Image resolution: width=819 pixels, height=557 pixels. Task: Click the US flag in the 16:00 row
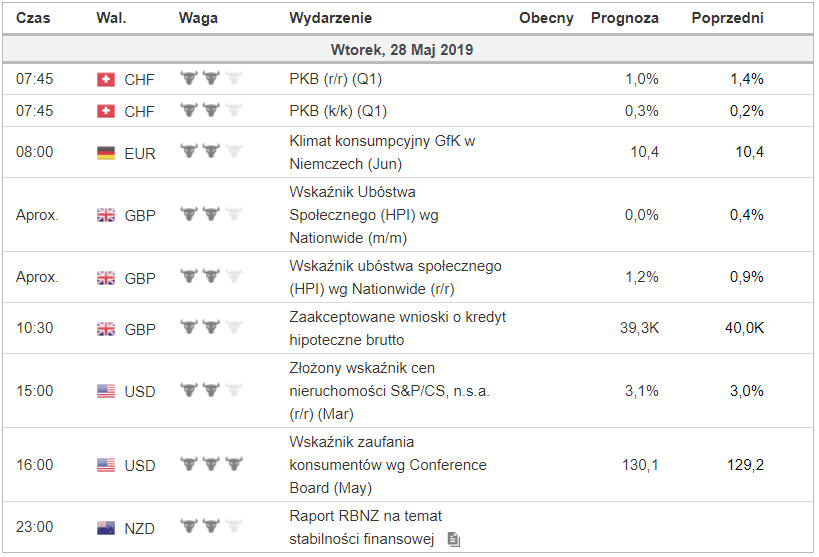[105, 465]
